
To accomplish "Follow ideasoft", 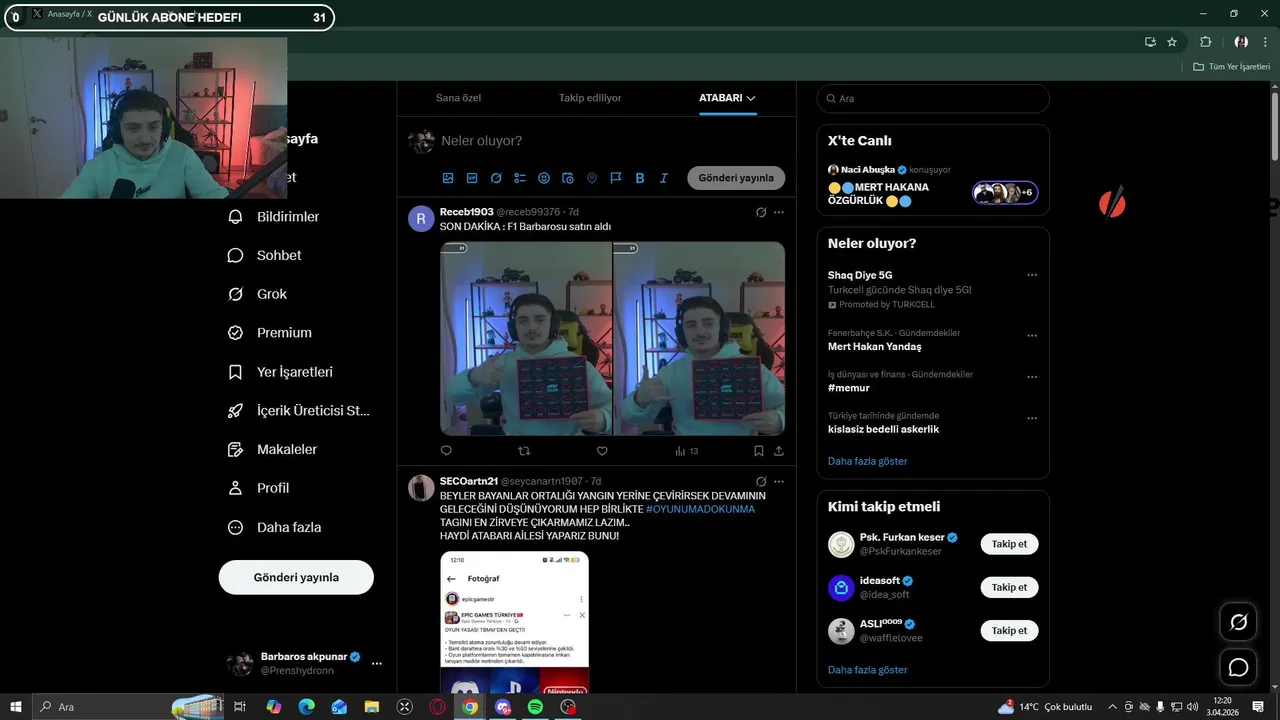I will (1009, 587).
